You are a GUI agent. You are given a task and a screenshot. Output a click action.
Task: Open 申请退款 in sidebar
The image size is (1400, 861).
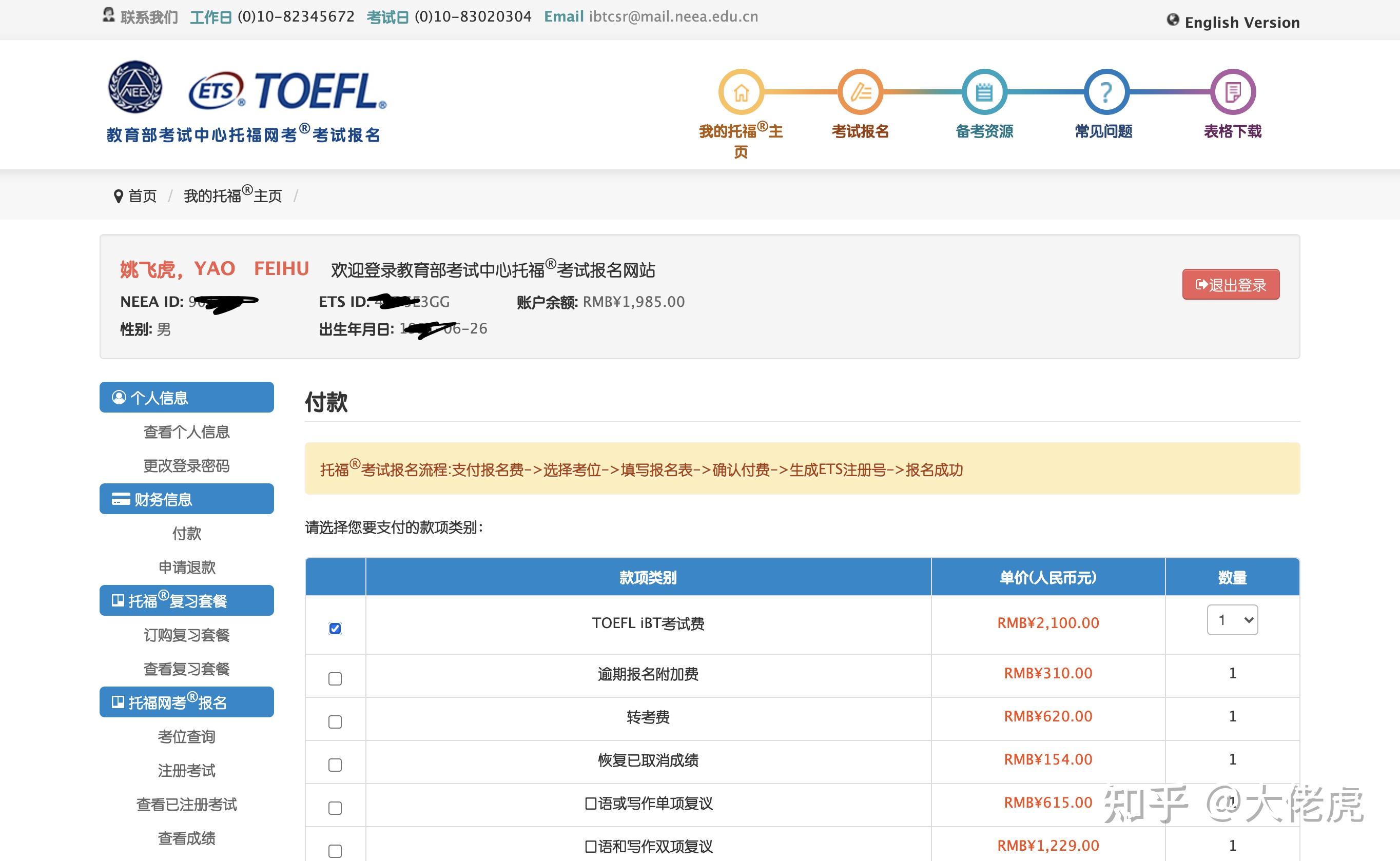[x=187, y=567]
